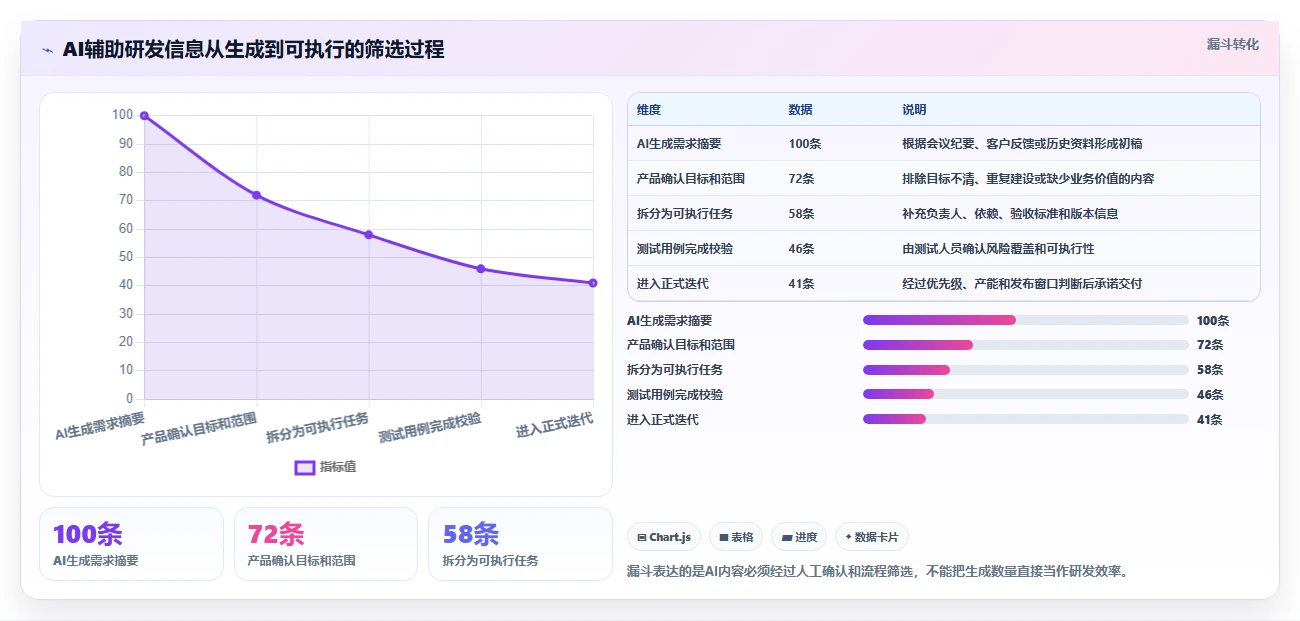
Task: Click the 数据 table column header
Action: pos(800,110)
